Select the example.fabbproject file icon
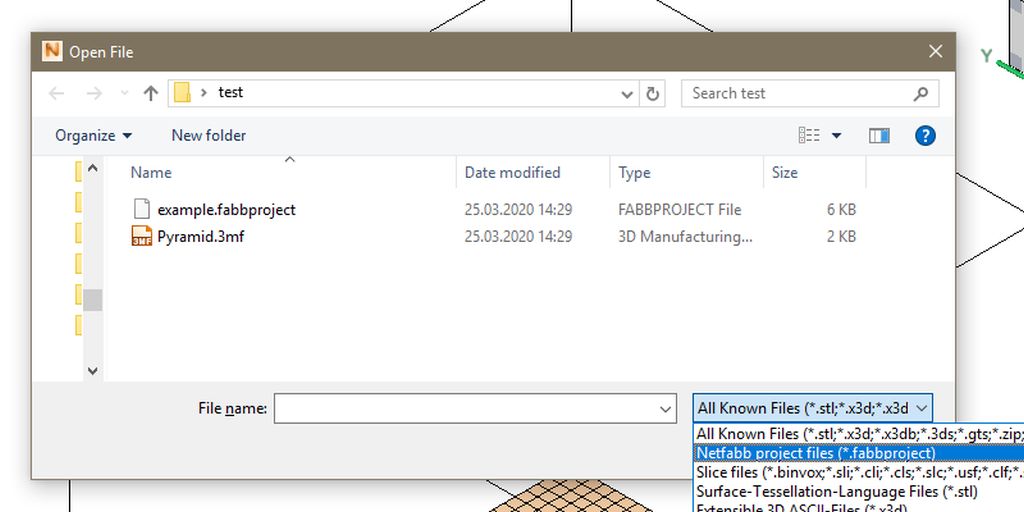This screenshot has height=512, width=1024. [x=143, y=210]
